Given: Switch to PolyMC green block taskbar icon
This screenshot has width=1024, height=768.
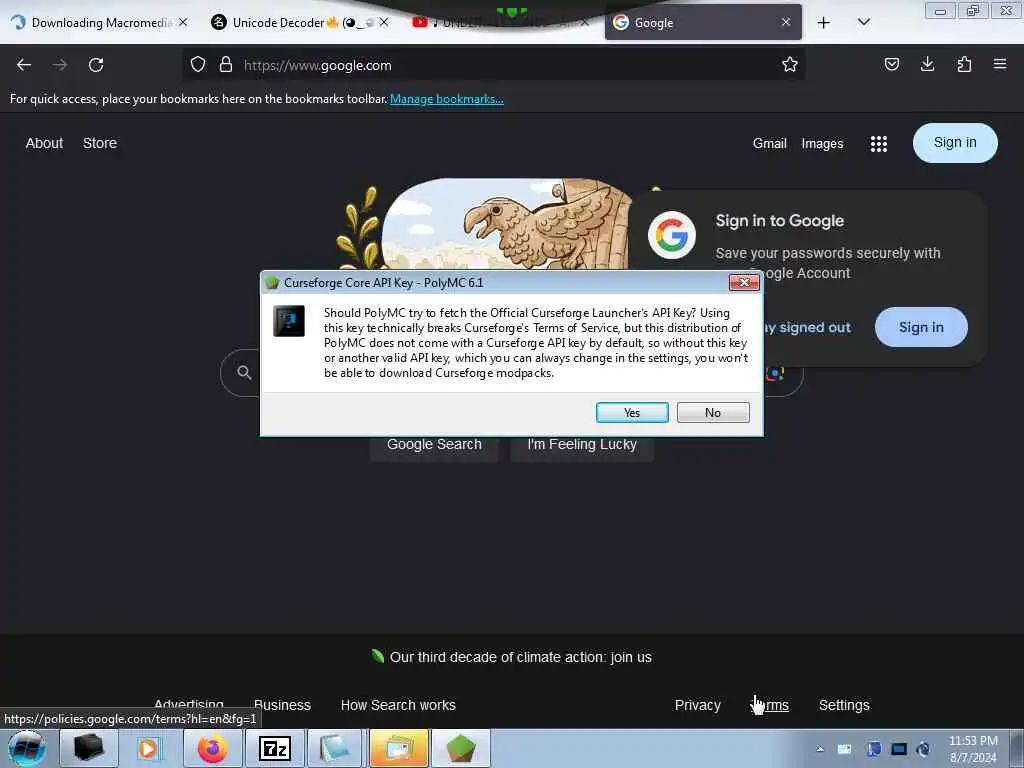Looking at the screenshot, I should (460, 748).
